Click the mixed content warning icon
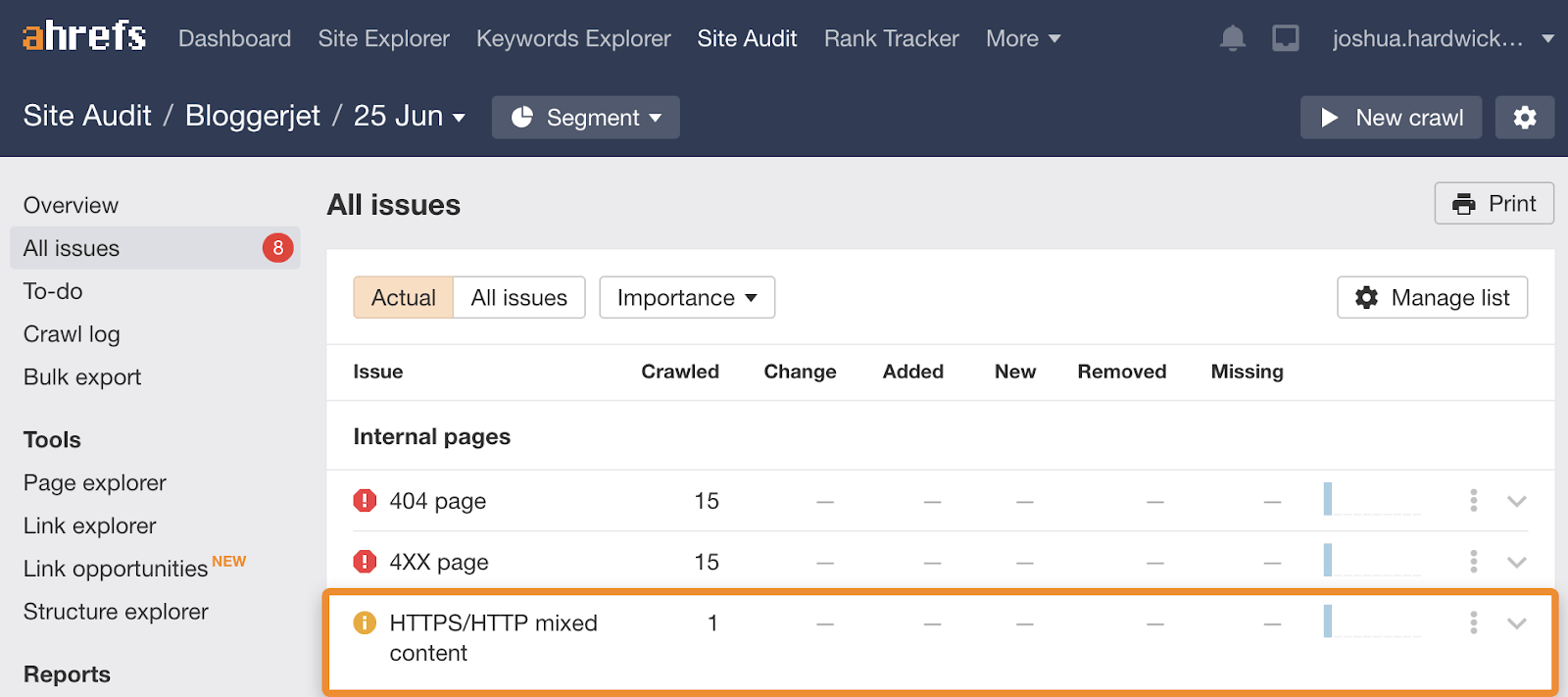This screenshot has width=1568, height=697. pyautogui.click(x=365, y=622)
